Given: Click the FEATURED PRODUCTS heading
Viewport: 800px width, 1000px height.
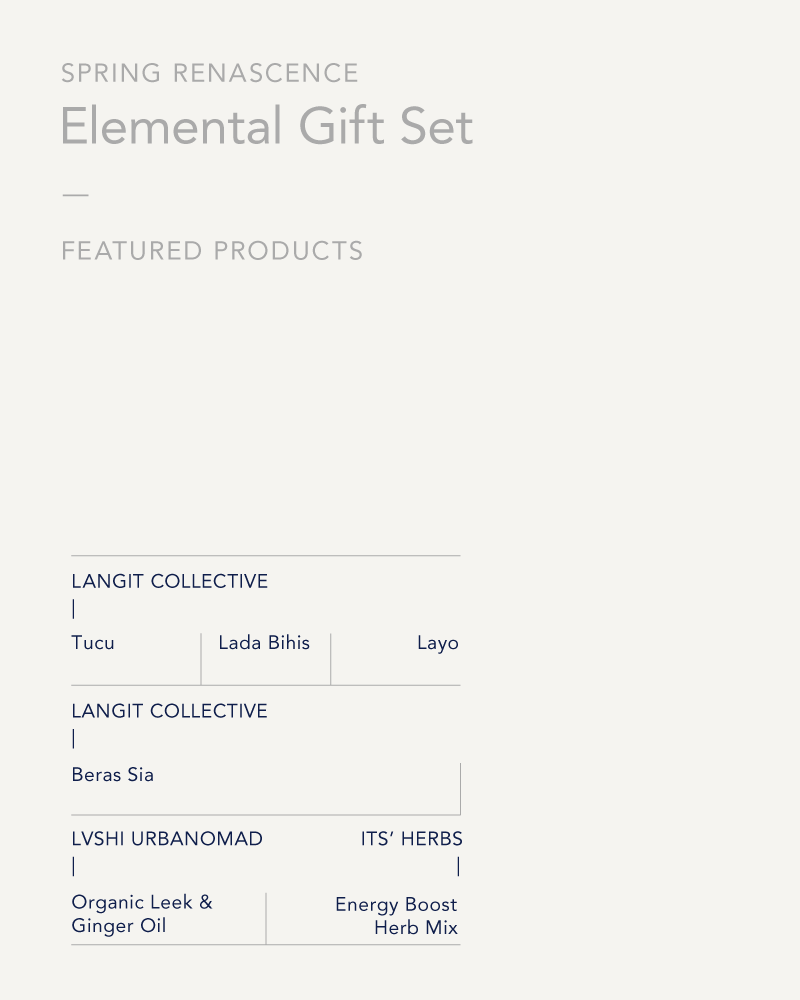Looking at the screenshot, I should pos(212,251).
